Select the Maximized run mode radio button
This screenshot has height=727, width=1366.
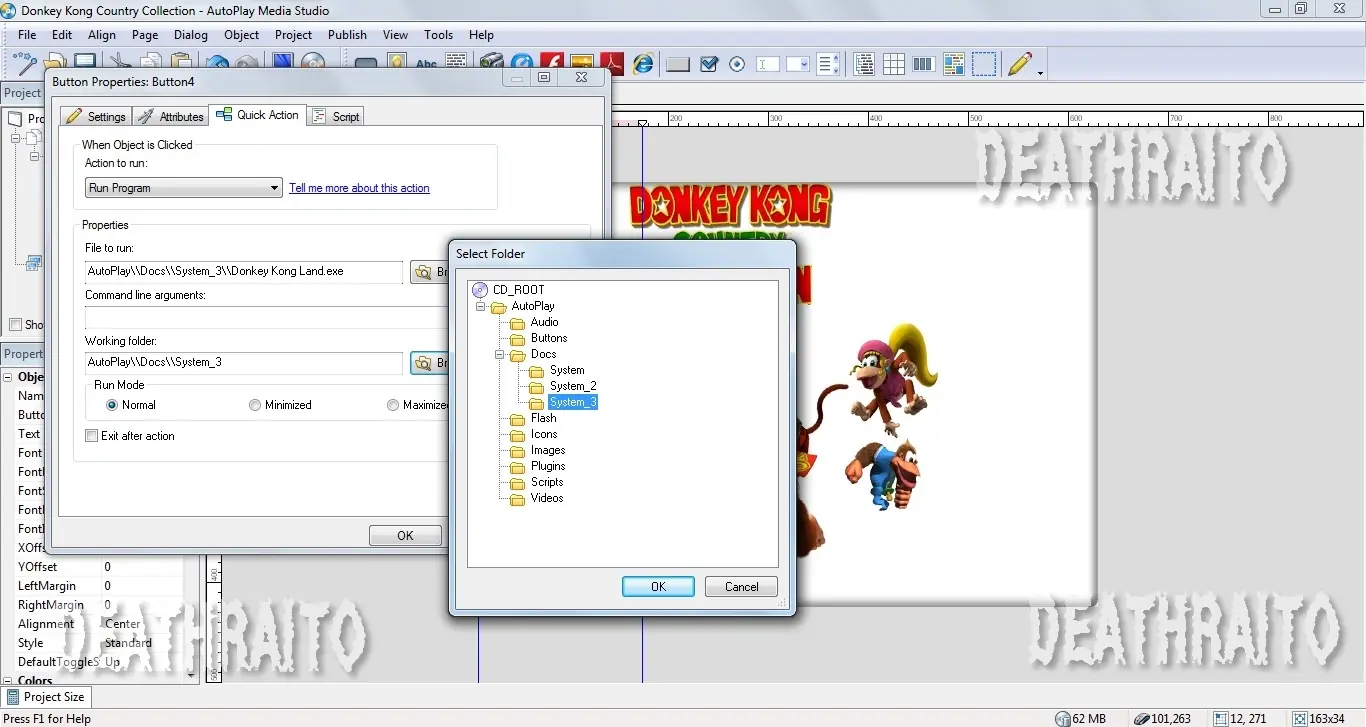click(x=393, y=405)
